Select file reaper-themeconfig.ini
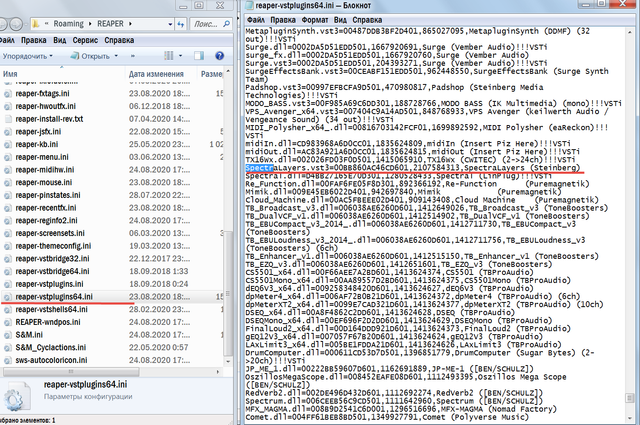640x425 pixels. [x=53, y=246]
